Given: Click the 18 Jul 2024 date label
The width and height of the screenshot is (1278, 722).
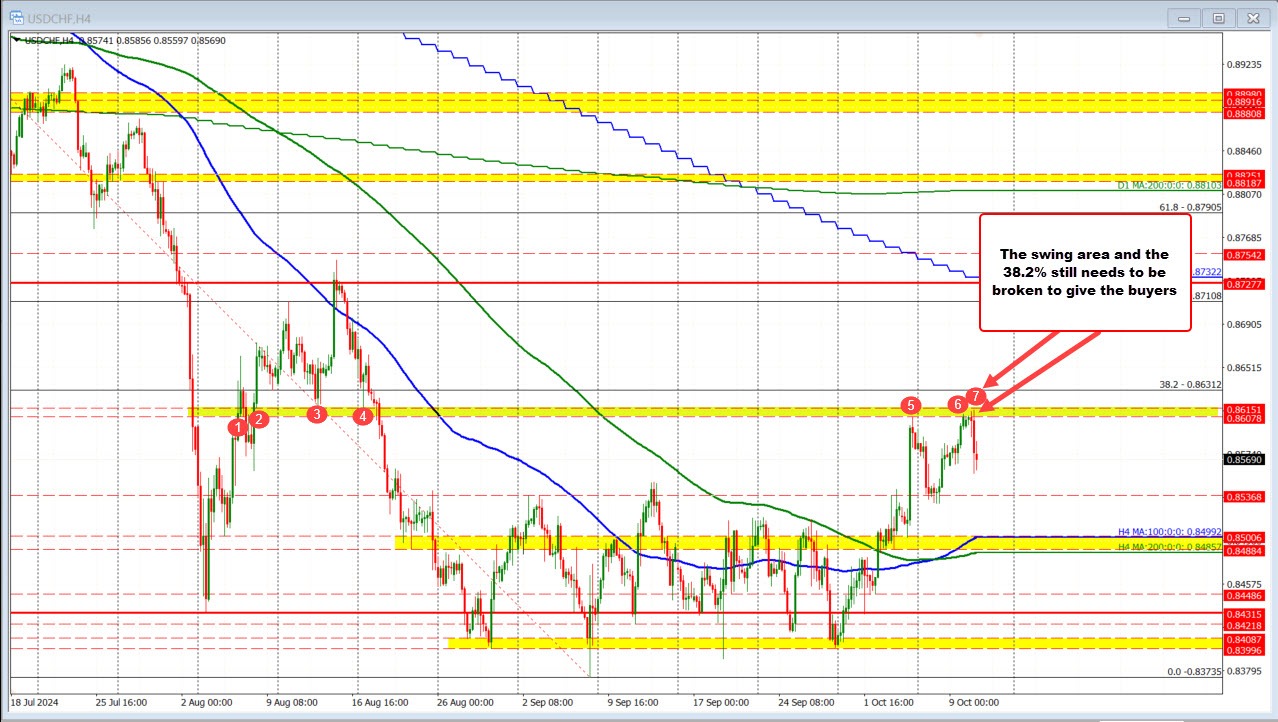Looking at the screenshot, I should pos(35,703).
